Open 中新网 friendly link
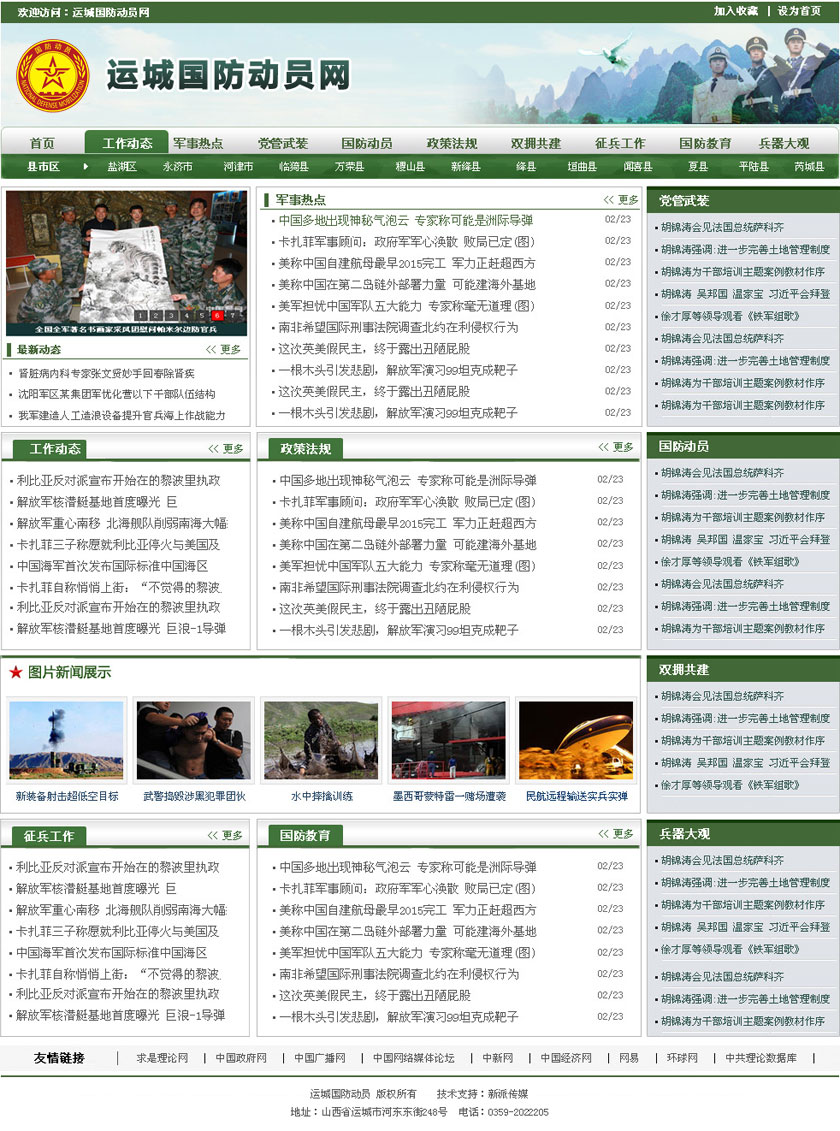 point(498,1058)
